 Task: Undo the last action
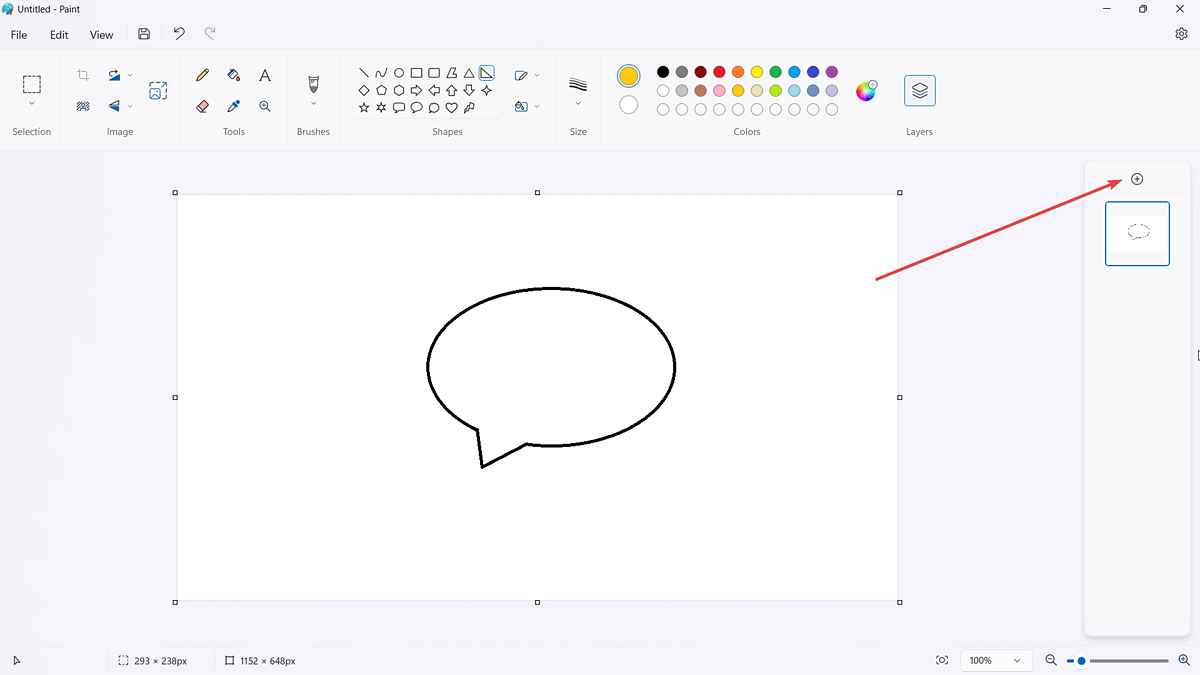tap(178, 33)
